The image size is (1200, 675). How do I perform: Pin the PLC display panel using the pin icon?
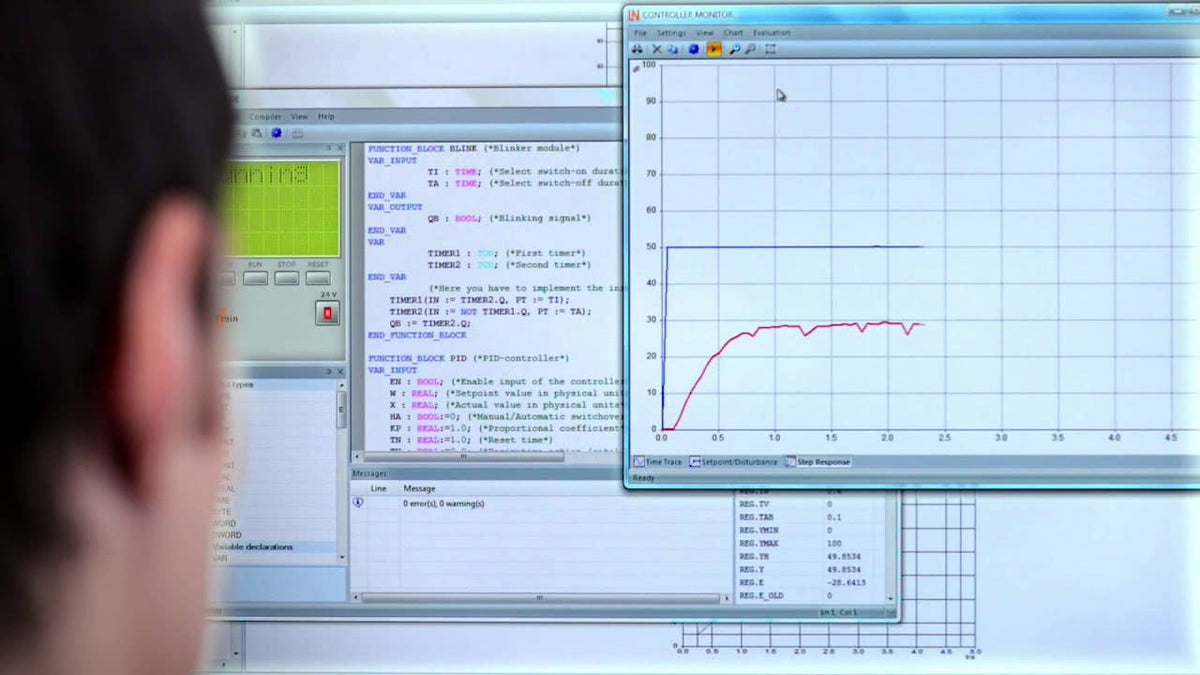click(329, 147)
